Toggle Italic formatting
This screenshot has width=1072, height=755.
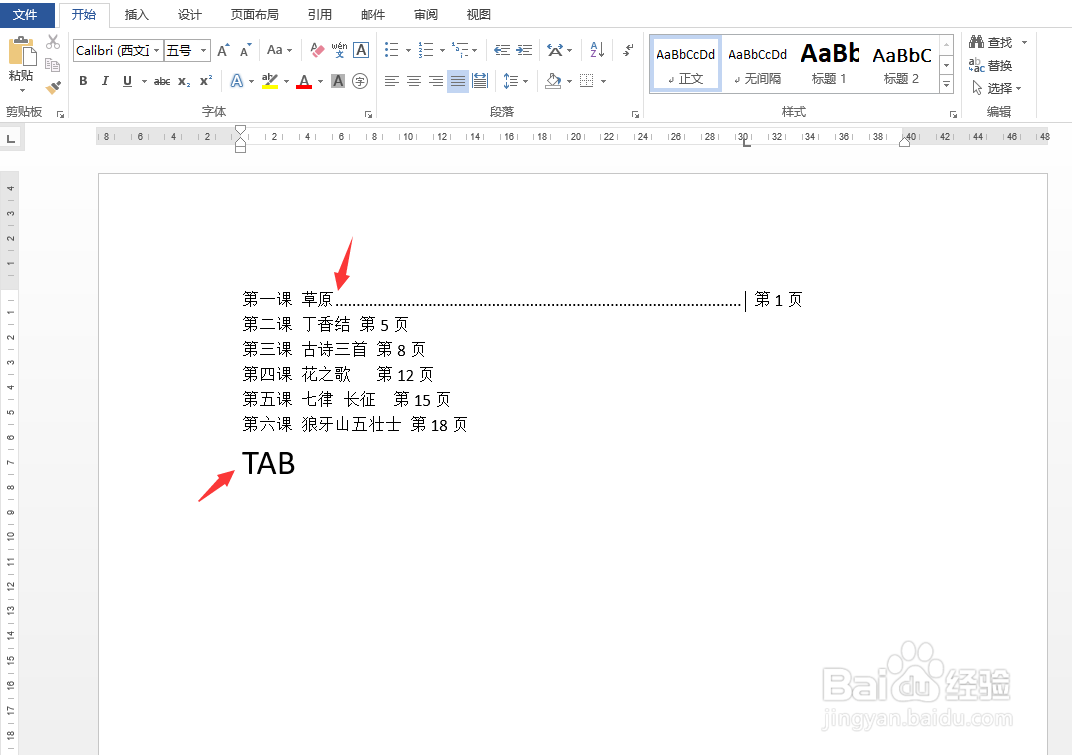tap(105, 81)
